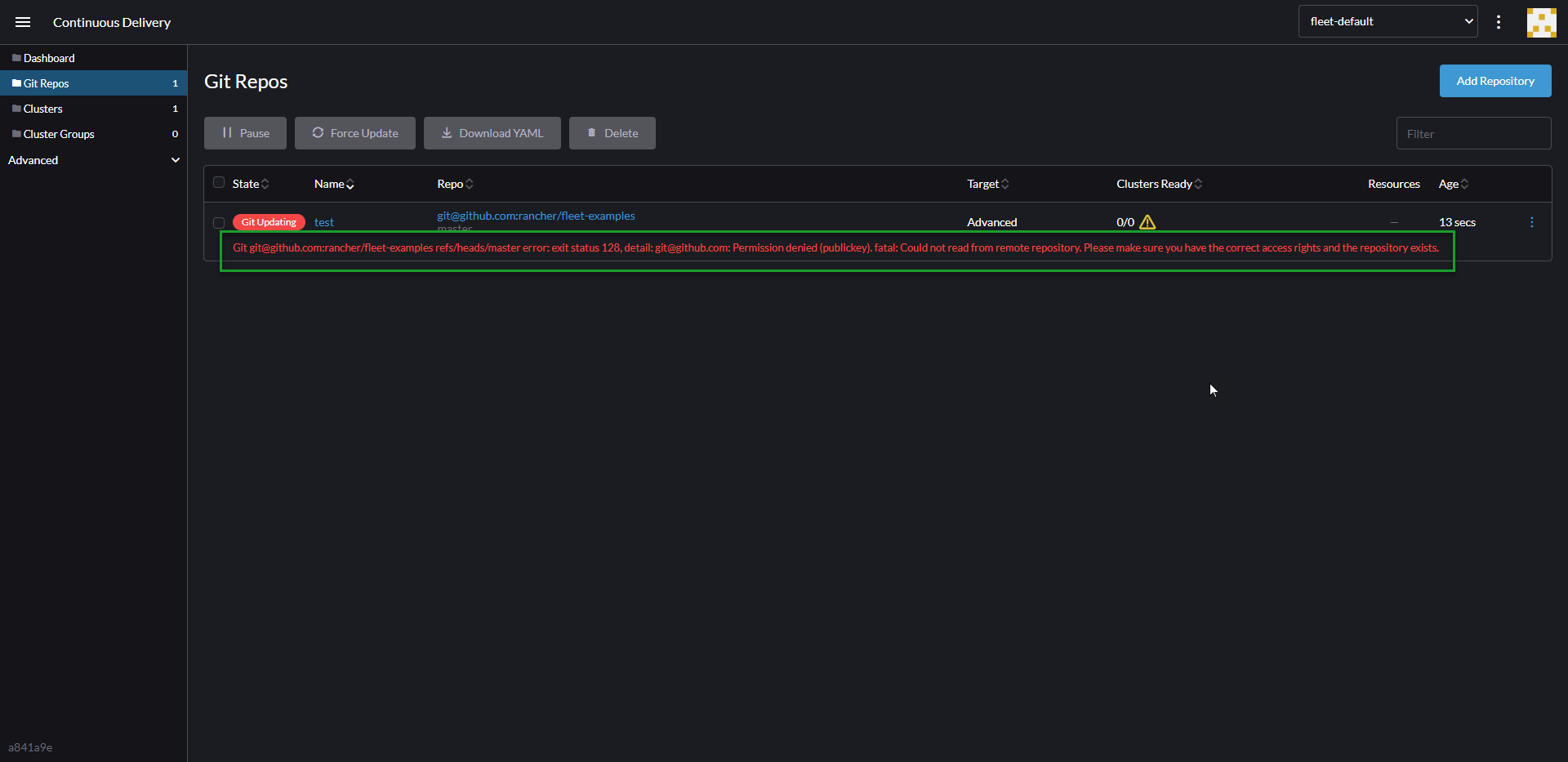1568x762 pixels.
Task: Check the select-all checkbox in table header
Action: pos(217,181)
